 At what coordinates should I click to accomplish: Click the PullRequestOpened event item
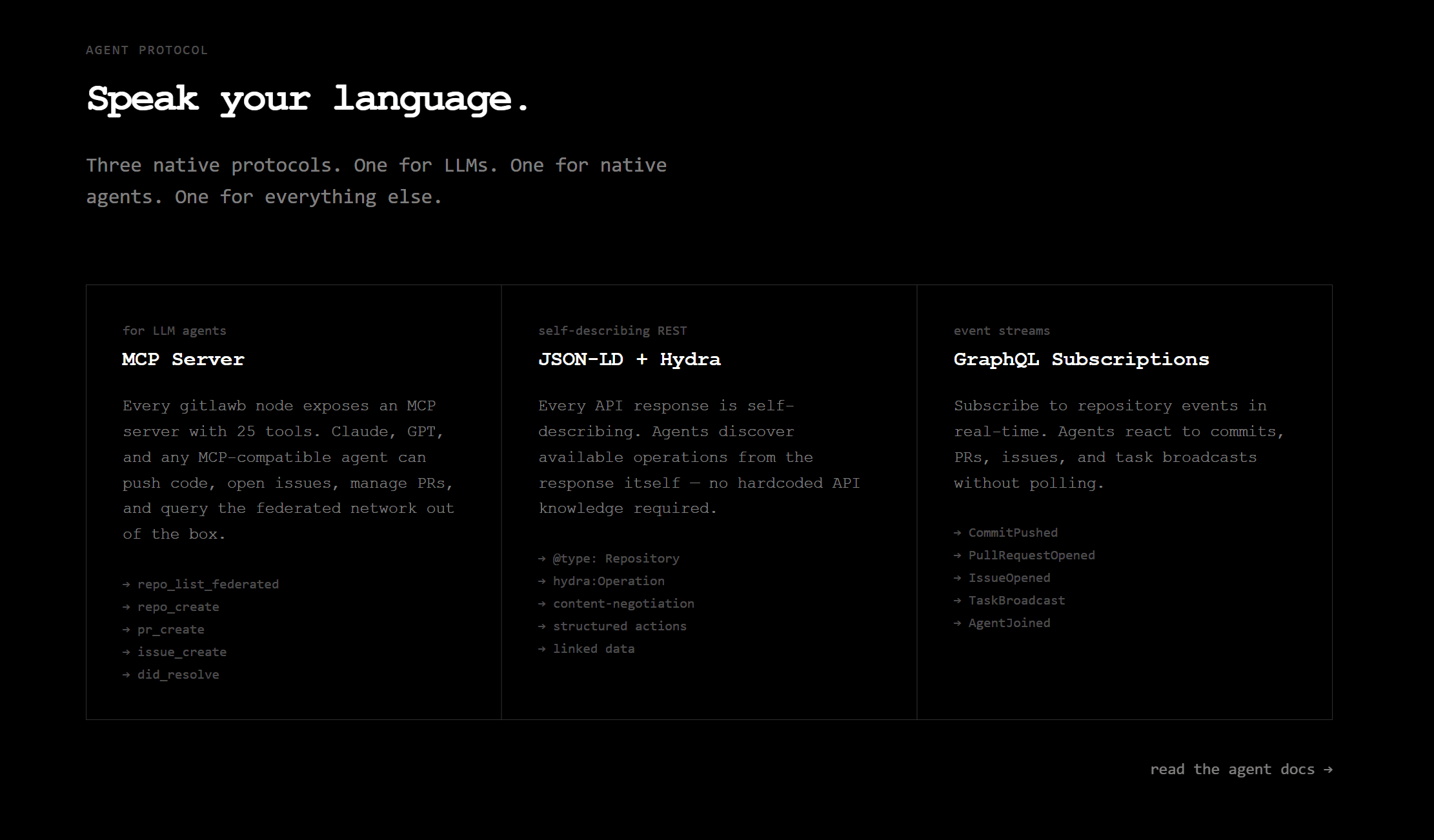pyautogui.click(x=1031, y=555)
